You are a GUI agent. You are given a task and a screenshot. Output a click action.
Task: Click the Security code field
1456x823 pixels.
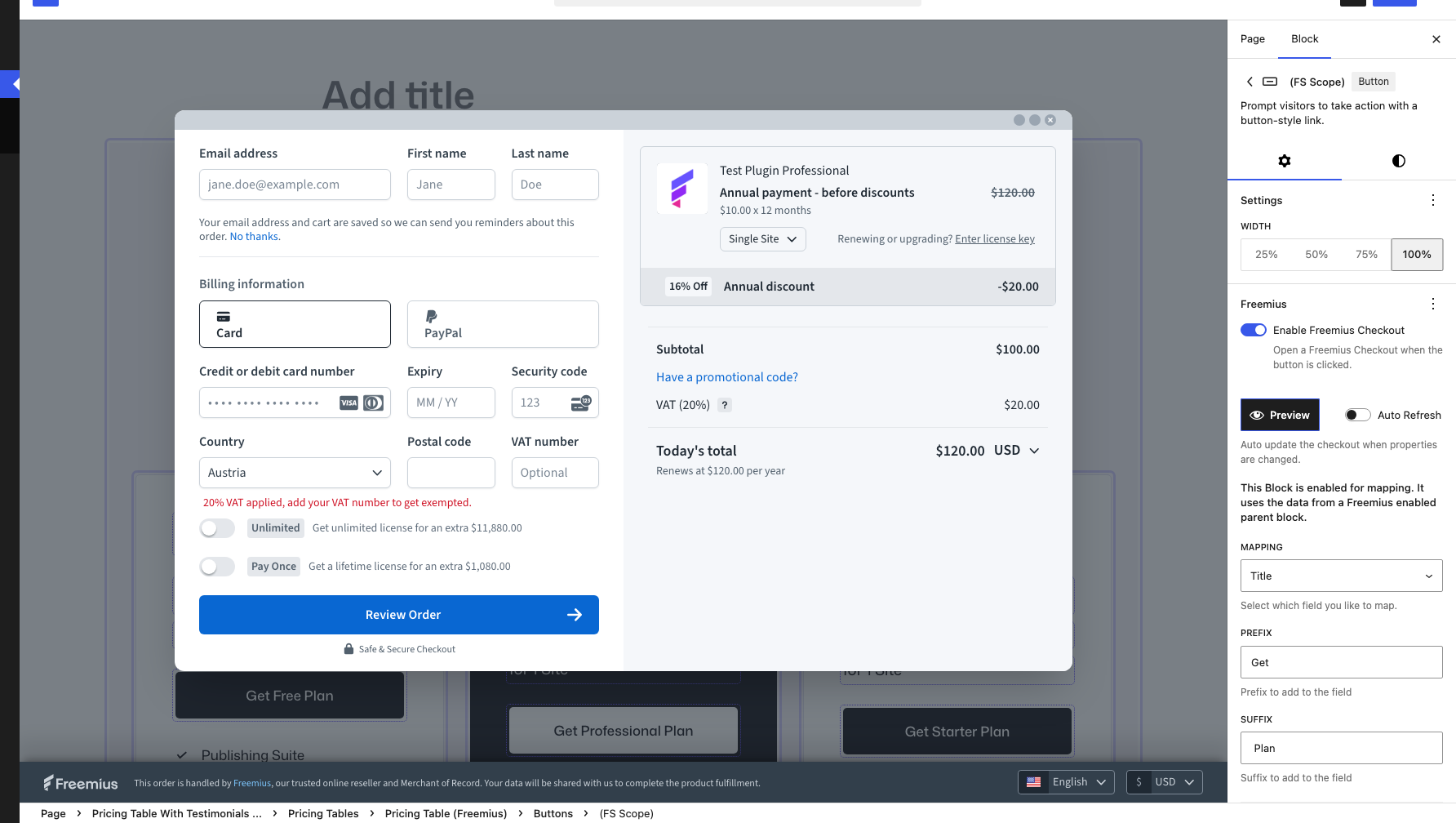coord(555,403)
